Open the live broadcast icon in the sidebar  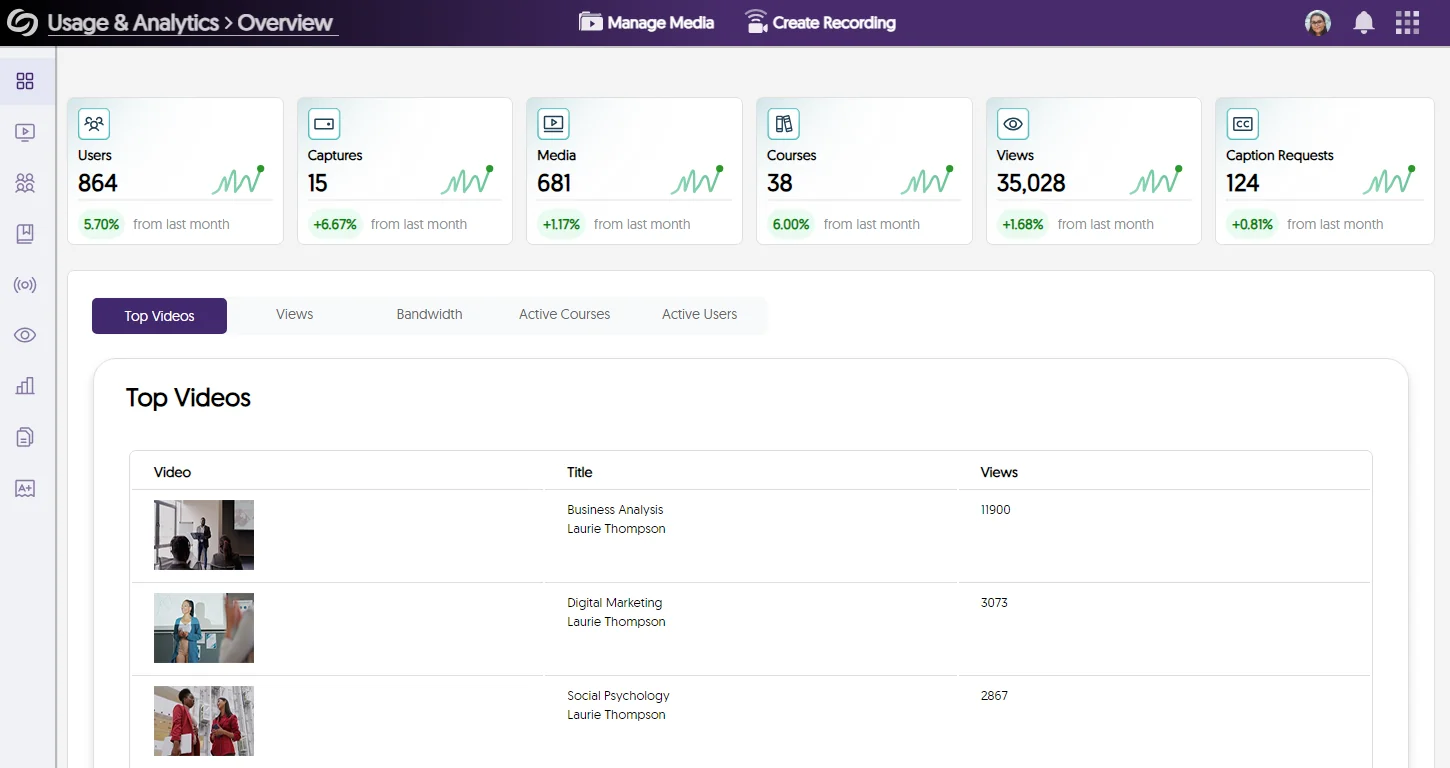click(25, 284)
